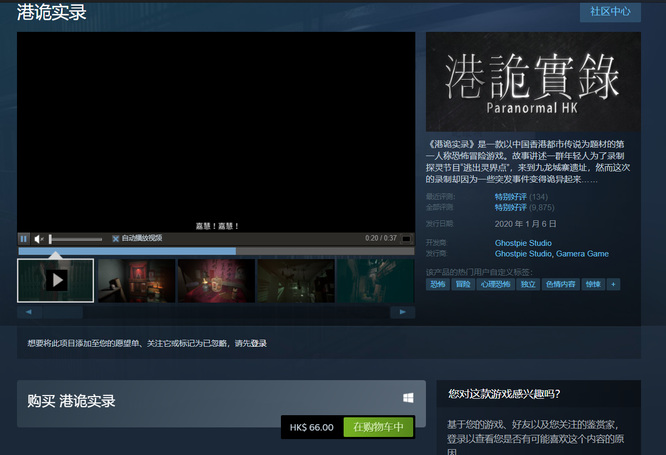Screen dimensions: 666x455
Task: Click the 登录 login link
Action: tap(258, 343)
